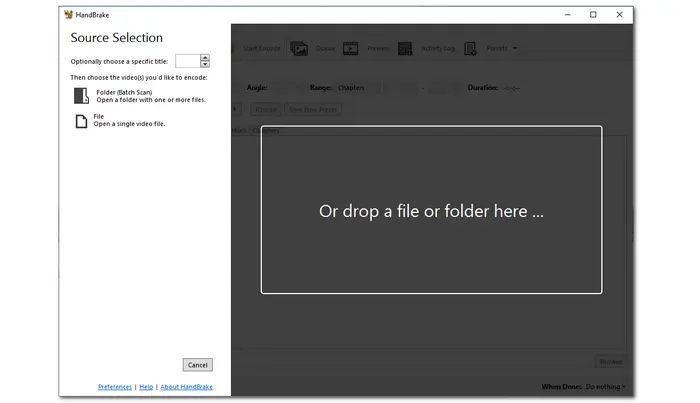700x403 pixels.
Task: Click the File document icon
Action: click(x=81, y=121)
